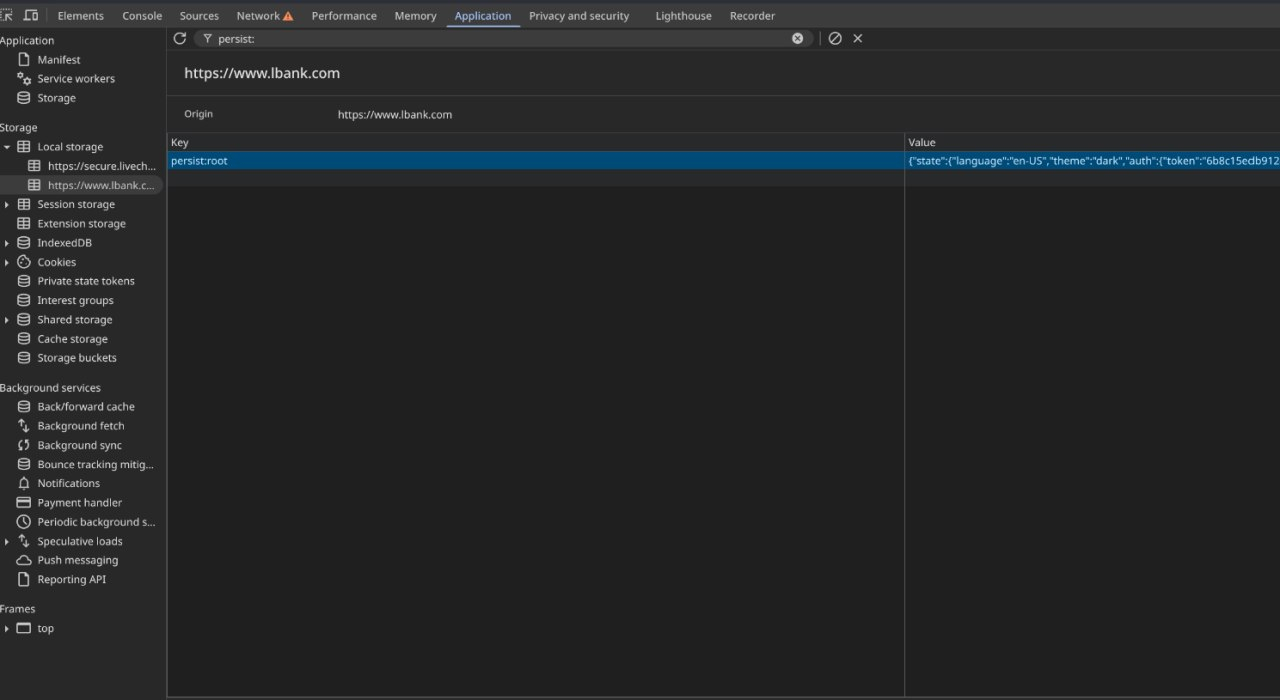Viewport: 1280px width, 700px height.
Task: Click the Cookies cookie icon
Action: point(24,262)
